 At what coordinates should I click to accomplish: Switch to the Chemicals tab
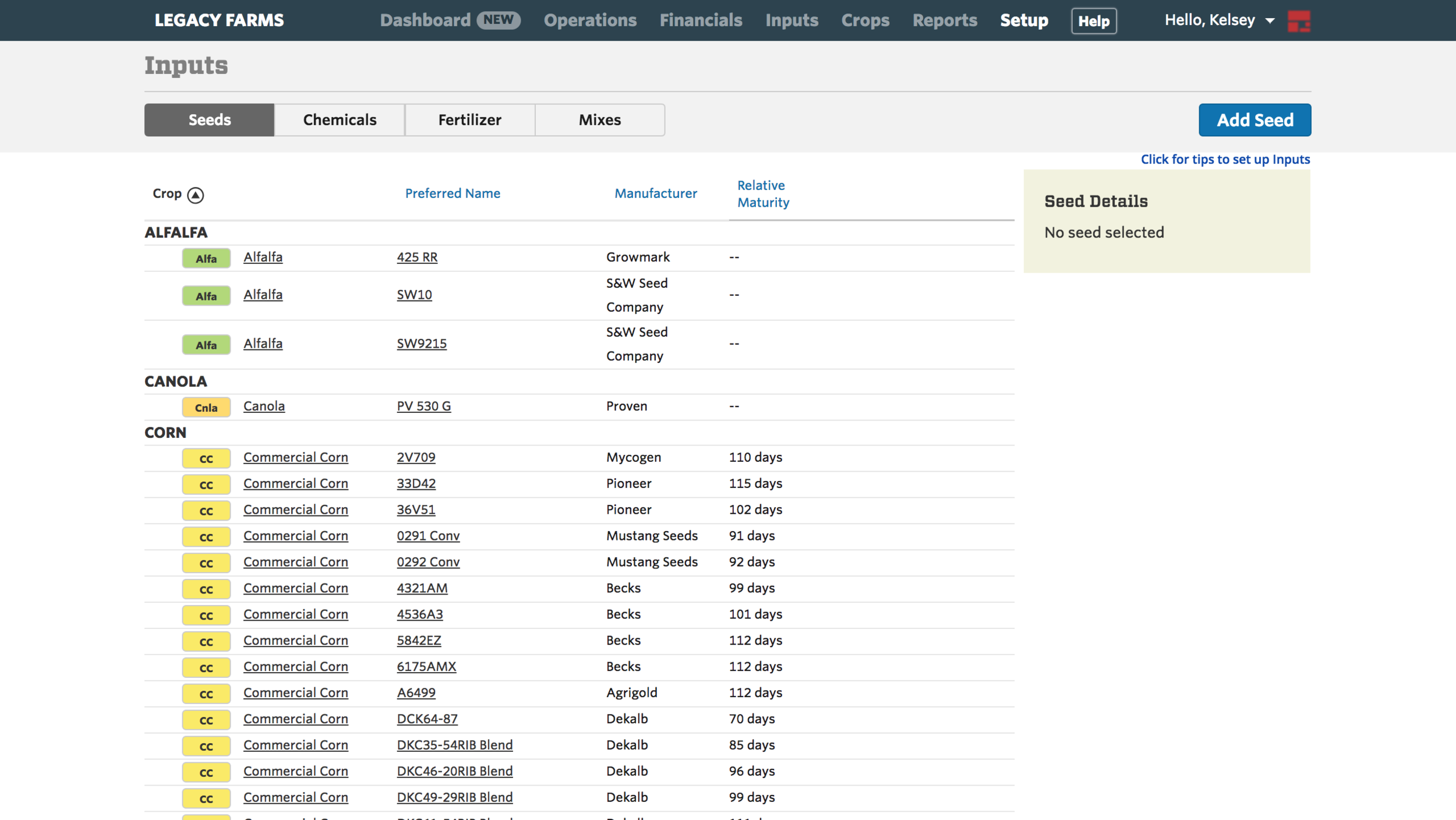coord(340,120)
